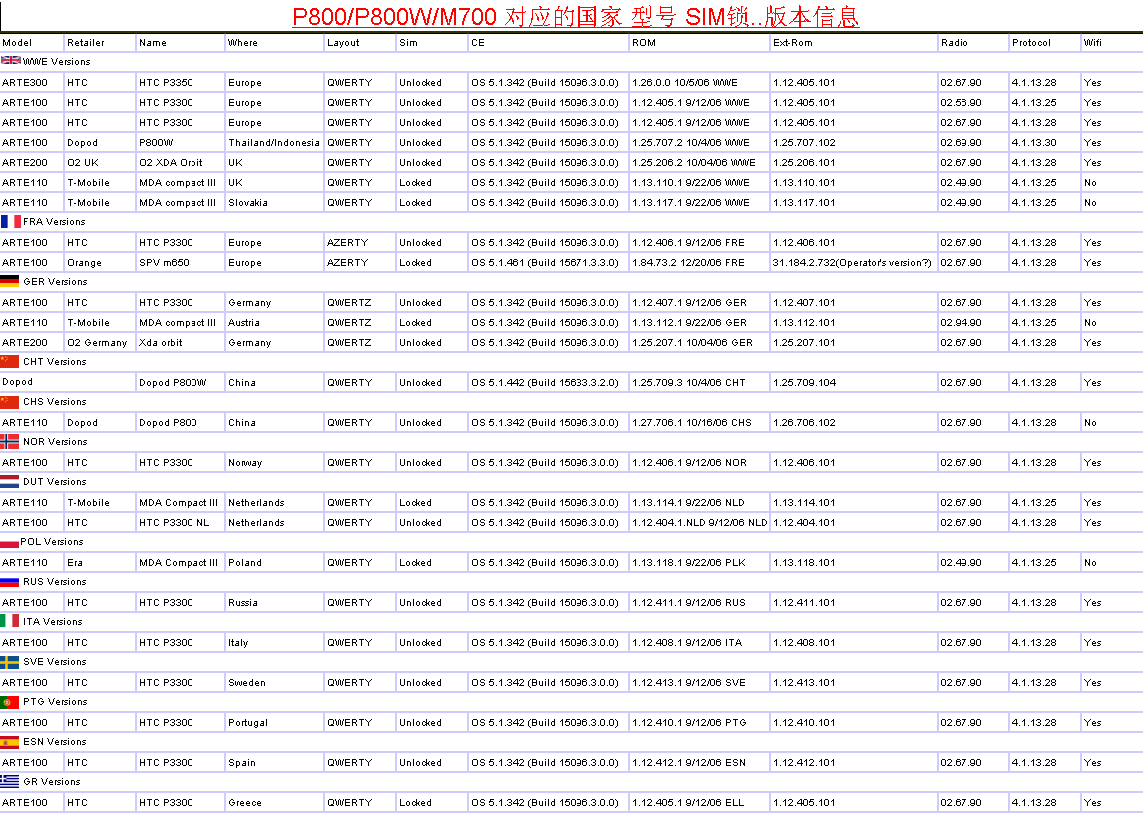1143x813 pixels.
Task: Click the Where column header
Action: pos(243,42)
